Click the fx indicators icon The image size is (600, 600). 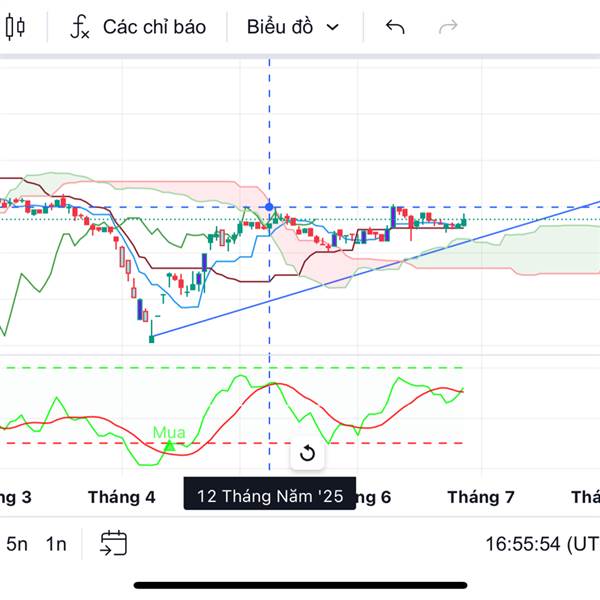coord(80,27)
